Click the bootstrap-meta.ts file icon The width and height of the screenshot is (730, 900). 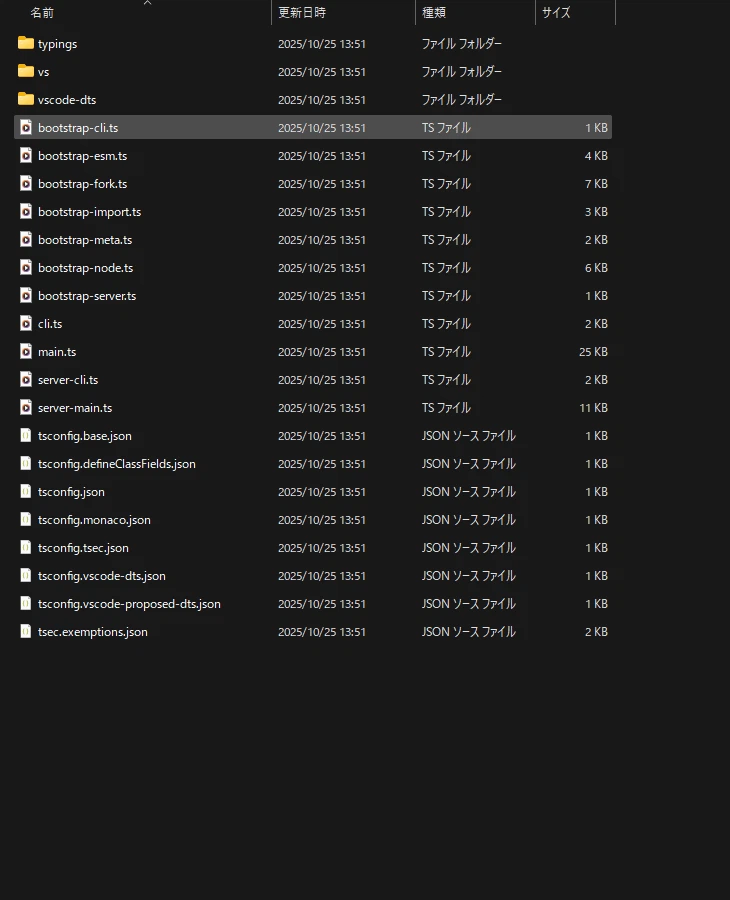26,239
